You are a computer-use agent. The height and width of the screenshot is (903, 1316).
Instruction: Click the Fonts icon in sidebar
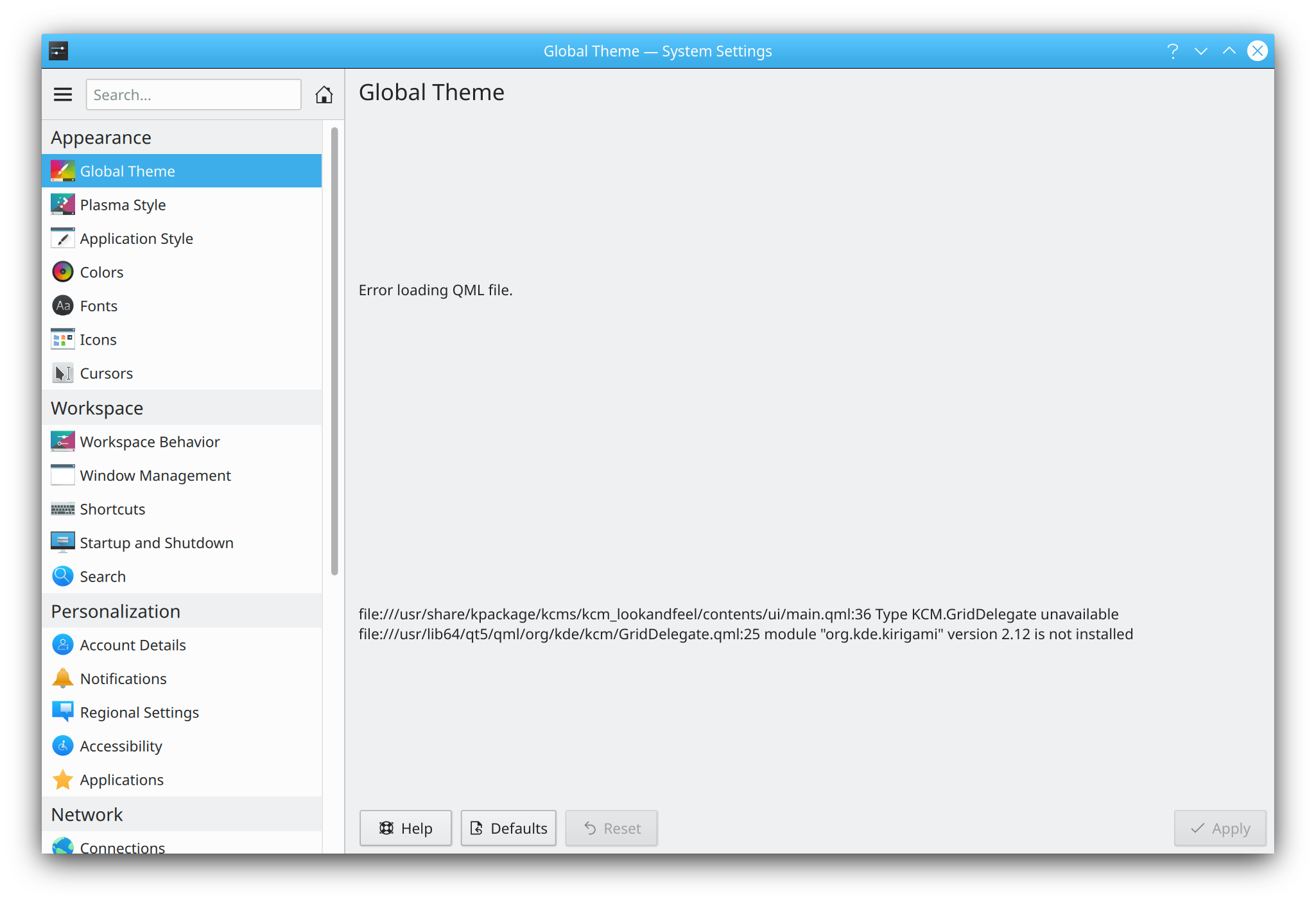(x=62, y=305)
